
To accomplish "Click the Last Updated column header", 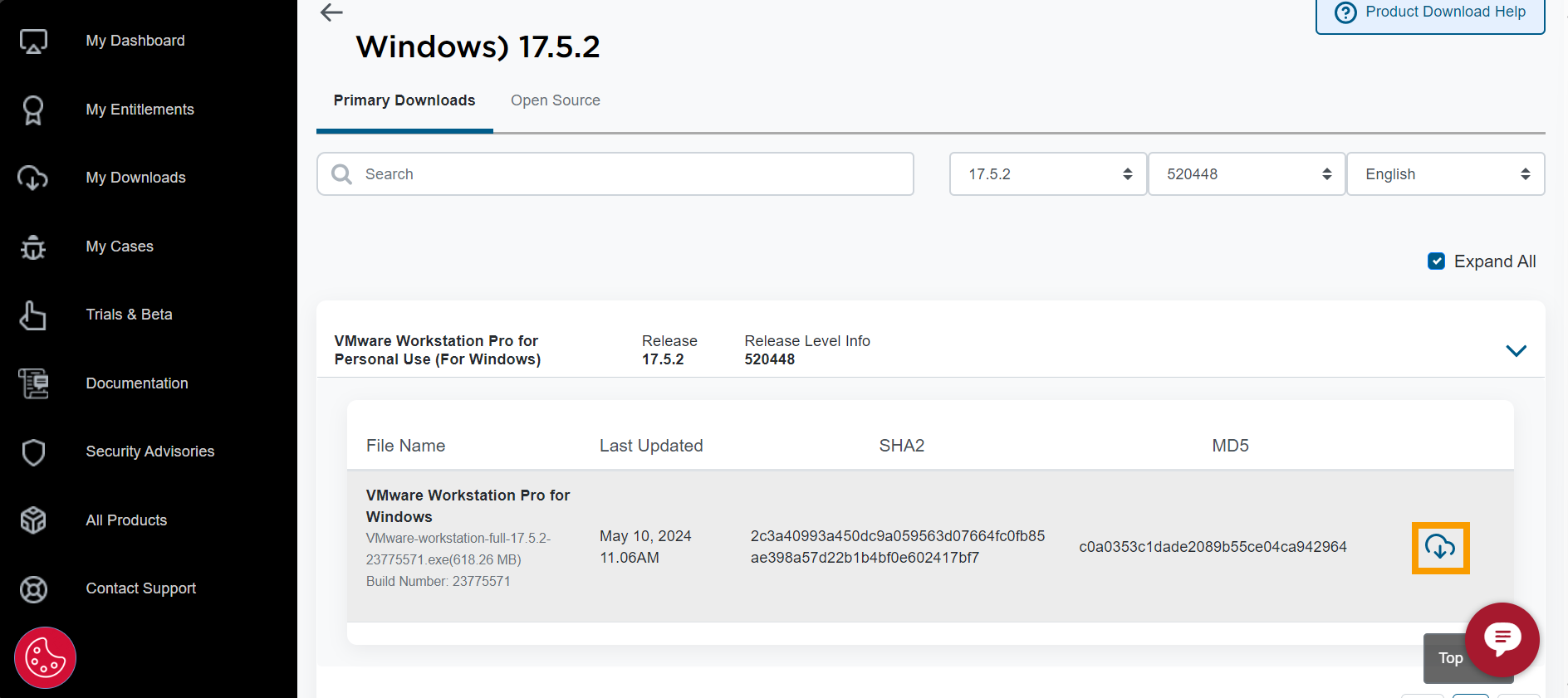I will coord(651,446).
